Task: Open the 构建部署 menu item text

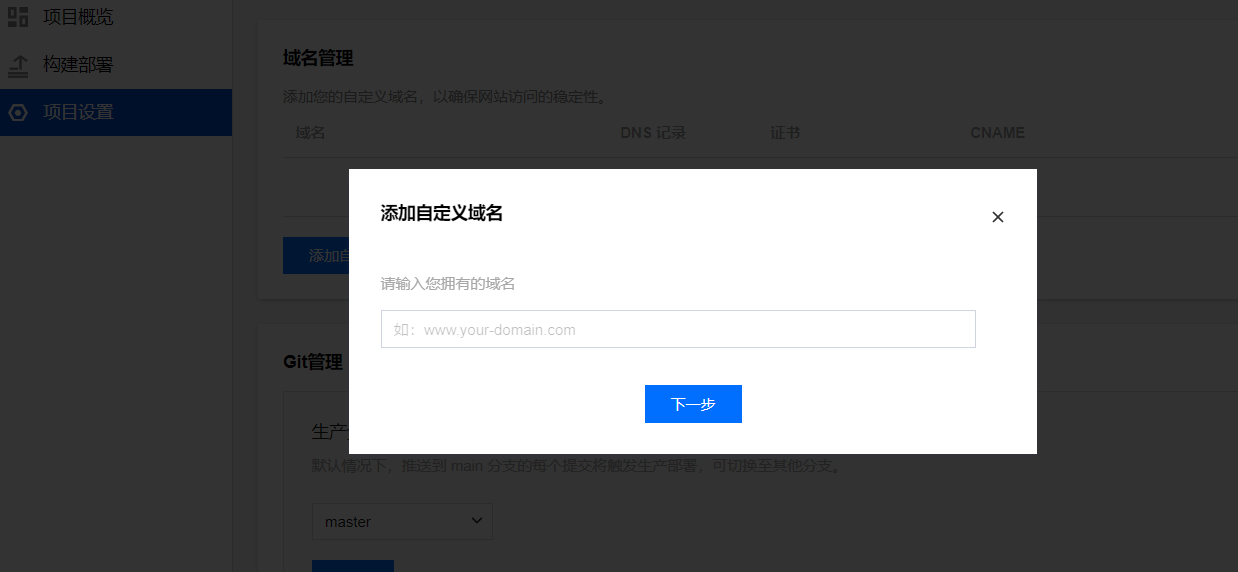Action: pos(78,66)
